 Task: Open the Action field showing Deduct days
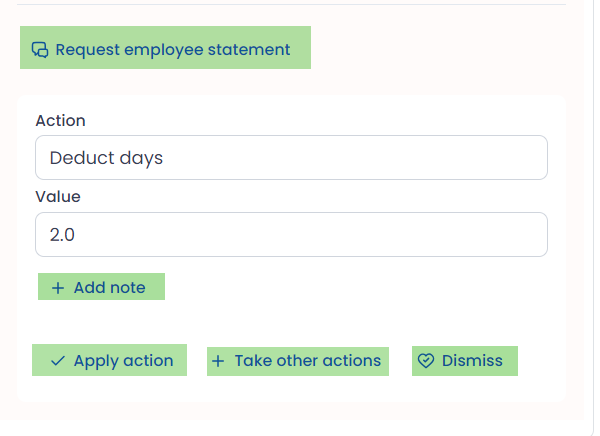pos(290,158)
